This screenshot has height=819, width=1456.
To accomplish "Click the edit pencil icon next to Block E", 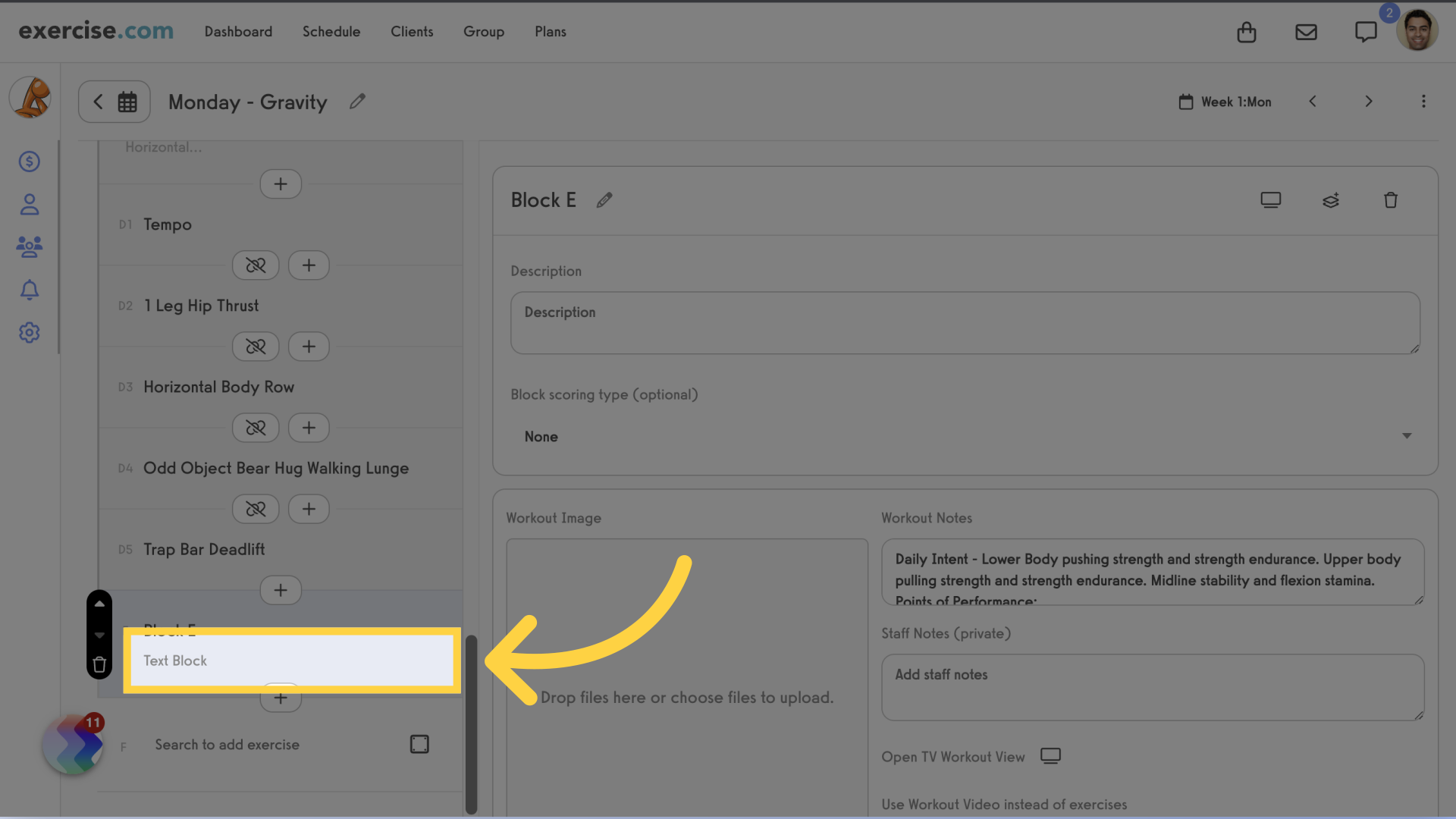I will pyautogui.click(x=605, y=199).
